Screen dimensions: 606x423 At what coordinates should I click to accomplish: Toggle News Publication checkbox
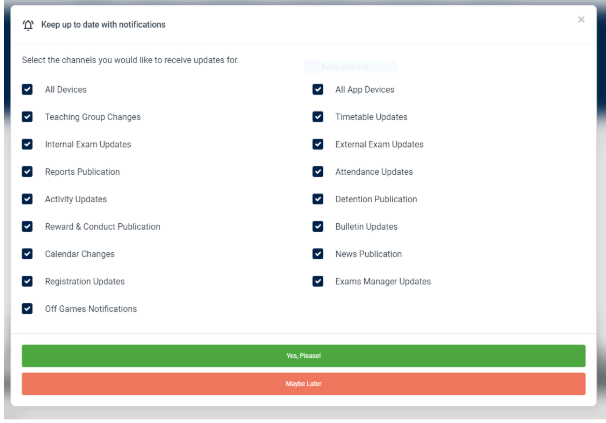[x=318, y=254]
